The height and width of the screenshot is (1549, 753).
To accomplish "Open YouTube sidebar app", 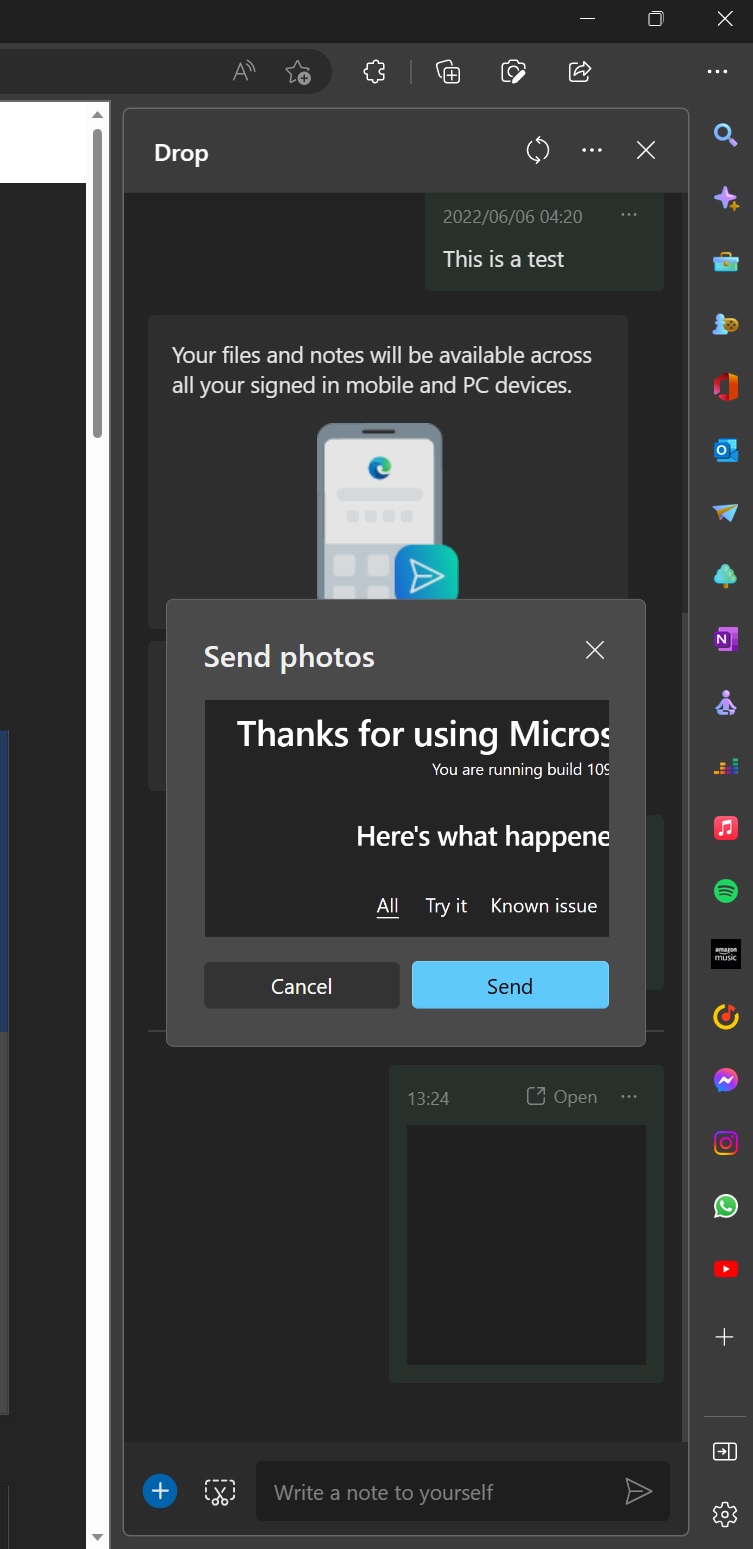I will pyautogui.click(x=726, y=1269).
